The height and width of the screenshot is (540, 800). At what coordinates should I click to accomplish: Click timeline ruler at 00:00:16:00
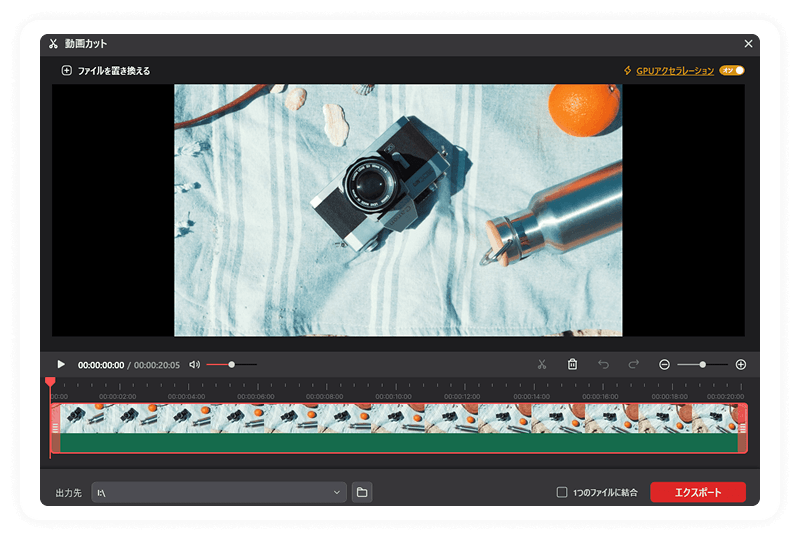pos(601,396)
